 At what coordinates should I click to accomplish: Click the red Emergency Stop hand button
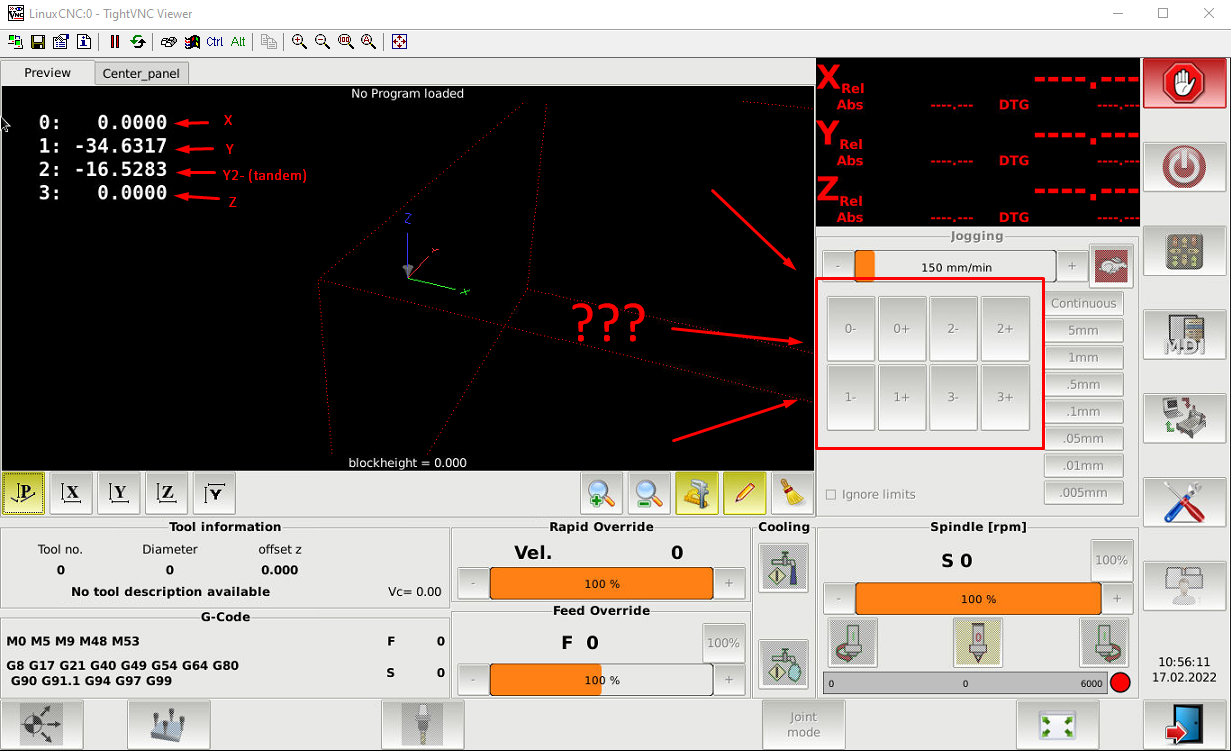click(x=1185, y=81)
